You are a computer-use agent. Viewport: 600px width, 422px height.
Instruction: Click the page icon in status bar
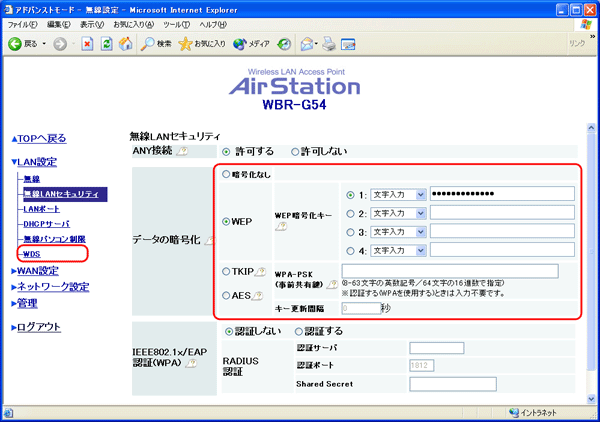coord(8,413)
